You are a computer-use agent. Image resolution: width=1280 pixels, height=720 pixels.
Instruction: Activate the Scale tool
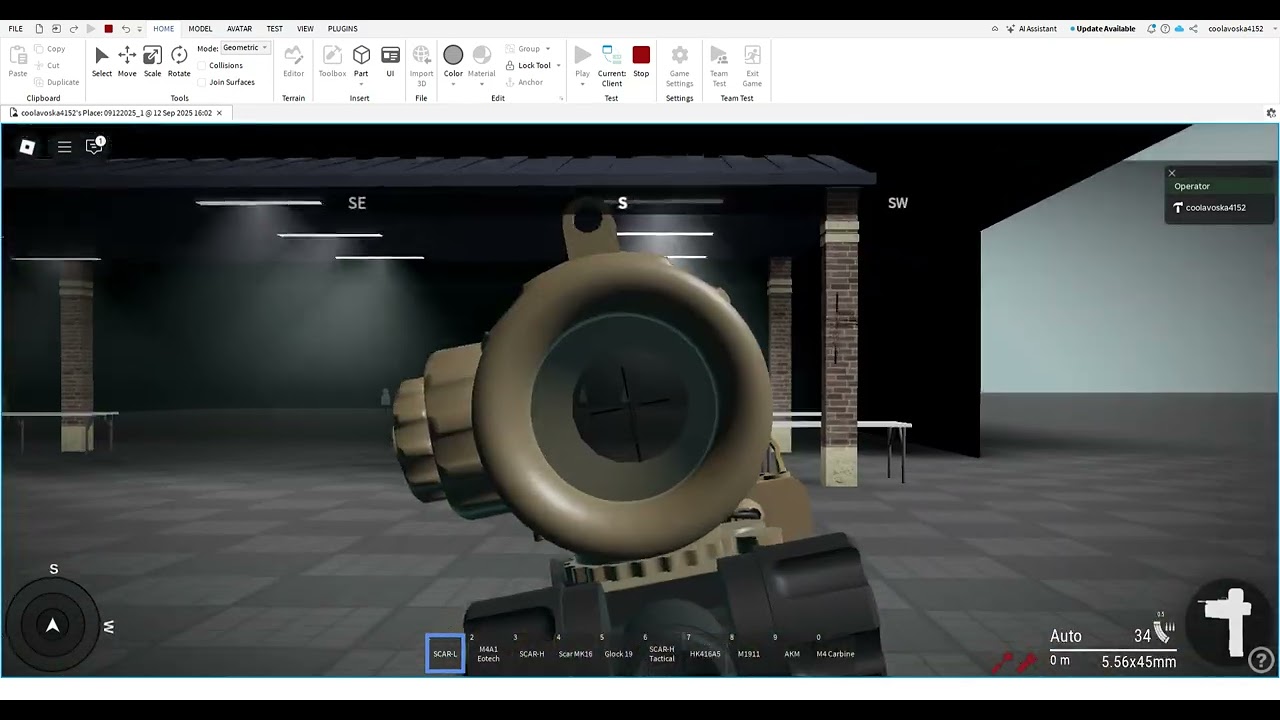pyautogui.click(x=152, y=62)
